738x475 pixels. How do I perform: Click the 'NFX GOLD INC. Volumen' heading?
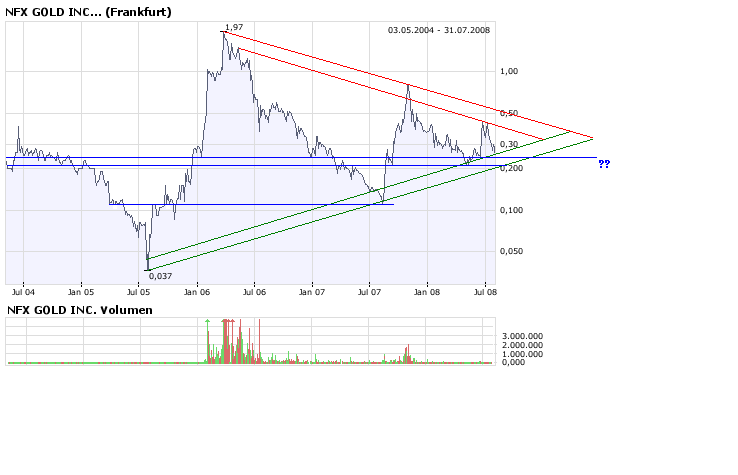pos(80,310)
